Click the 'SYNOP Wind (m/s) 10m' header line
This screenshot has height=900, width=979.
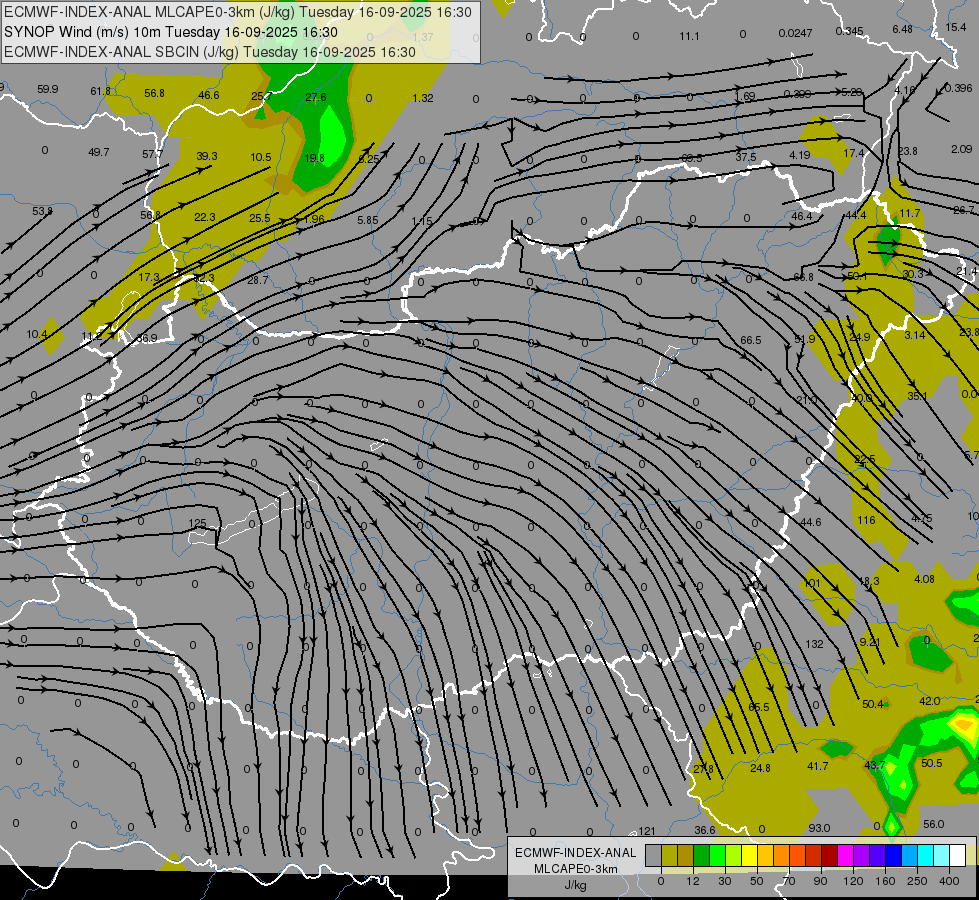170,32
